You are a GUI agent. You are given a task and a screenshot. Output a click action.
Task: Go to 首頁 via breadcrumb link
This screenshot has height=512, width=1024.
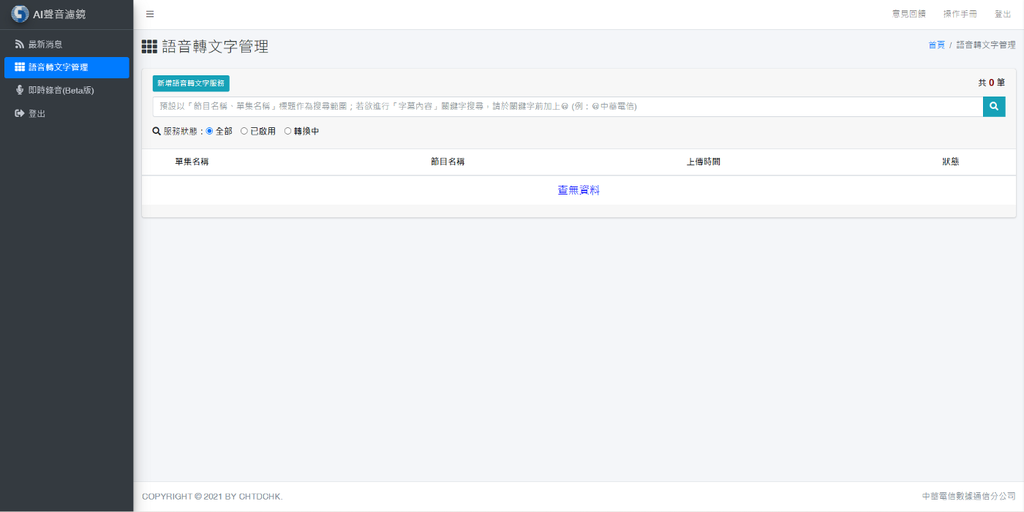[936, 45]
